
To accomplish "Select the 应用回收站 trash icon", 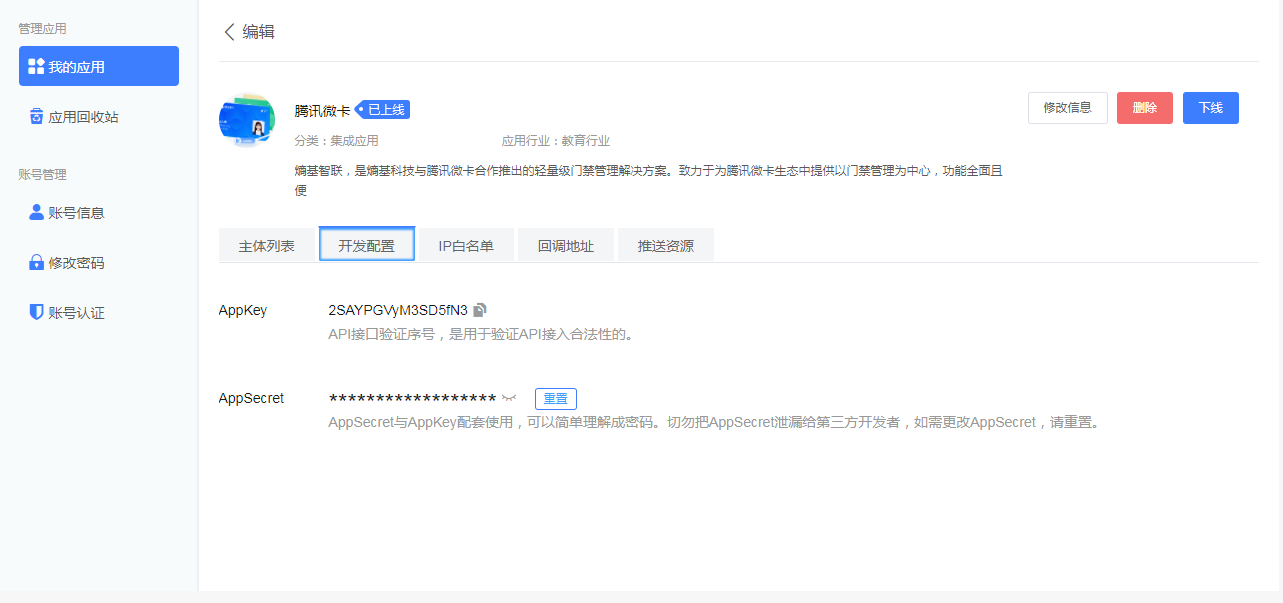I will 35,115.
